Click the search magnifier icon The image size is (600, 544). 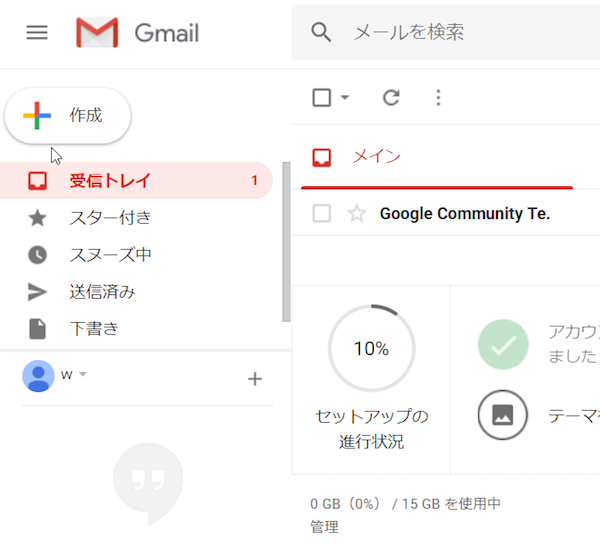(321, 32)
